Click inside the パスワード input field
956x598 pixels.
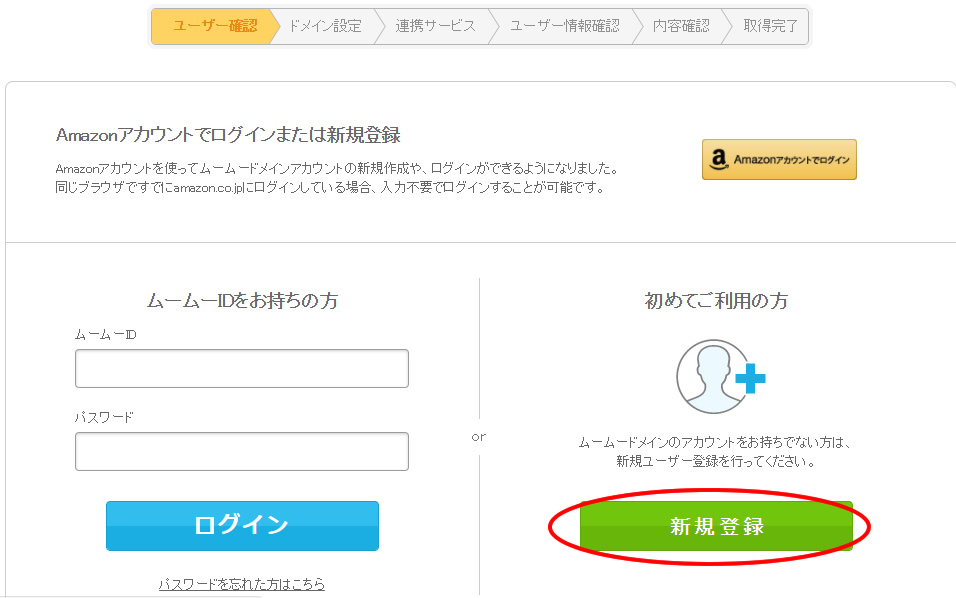coord(242,451)
